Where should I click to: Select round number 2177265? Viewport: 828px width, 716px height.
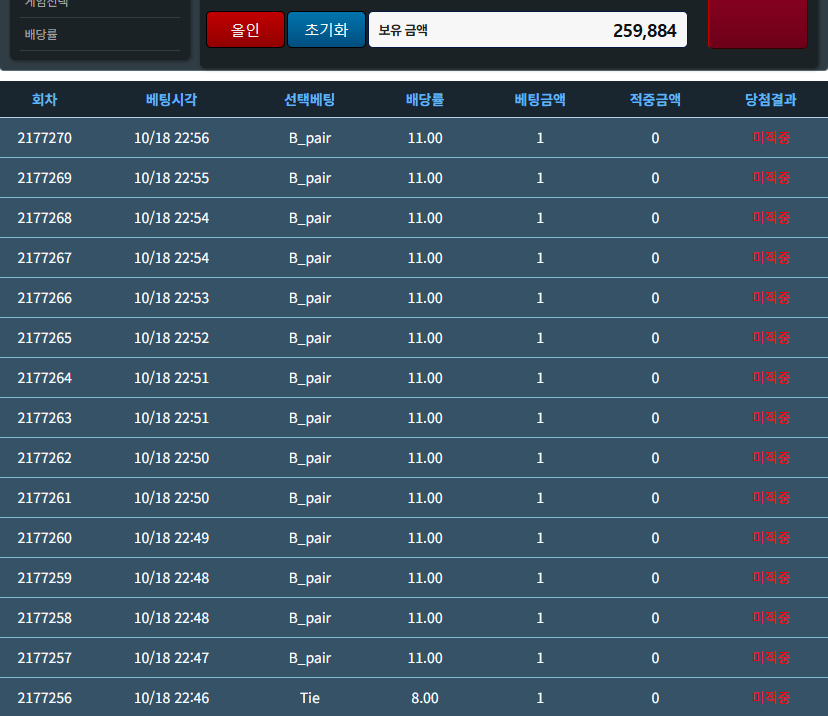(x=44, y=338)
